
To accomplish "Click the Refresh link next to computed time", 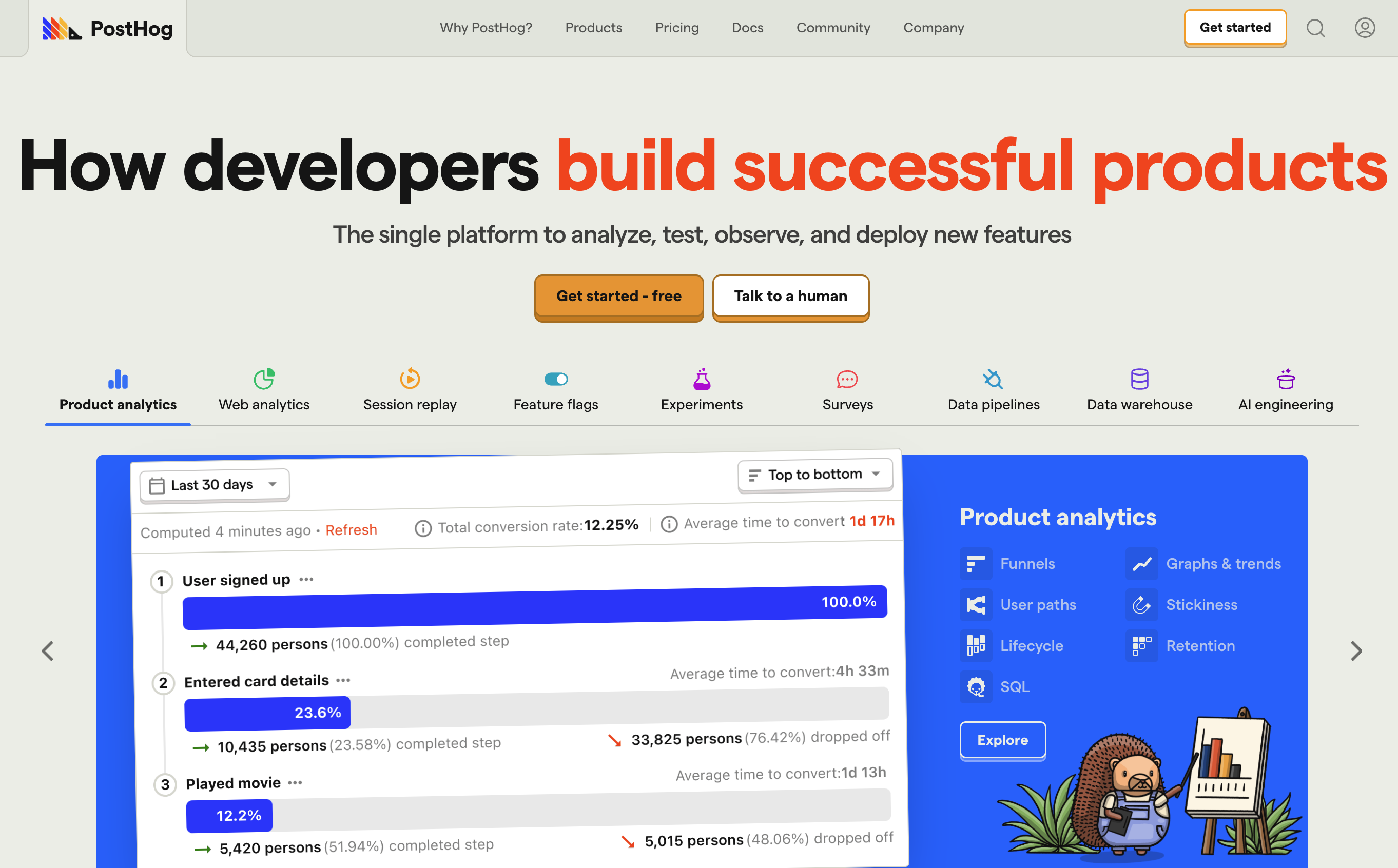I will tap(351, 530).
